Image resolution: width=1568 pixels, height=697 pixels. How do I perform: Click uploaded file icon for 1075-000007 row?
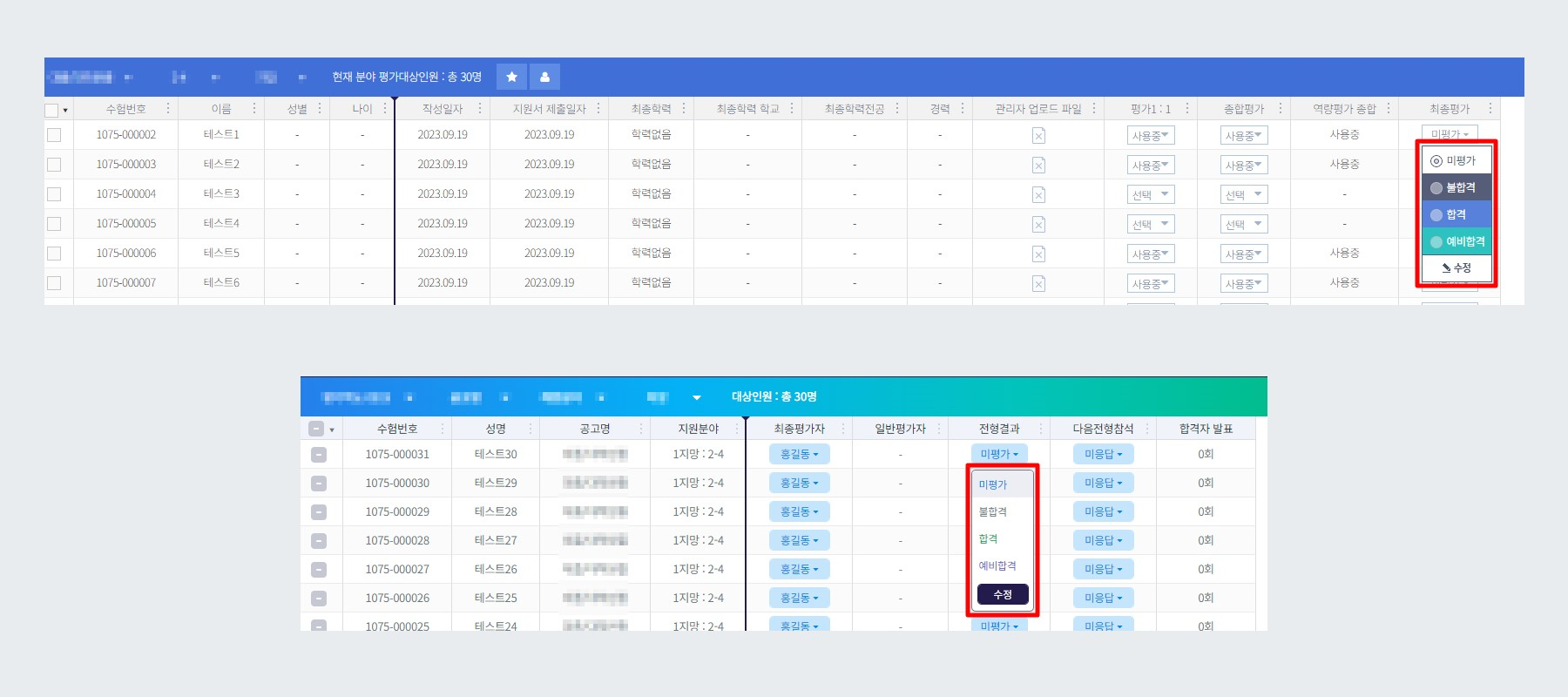tap(1038, 283)
